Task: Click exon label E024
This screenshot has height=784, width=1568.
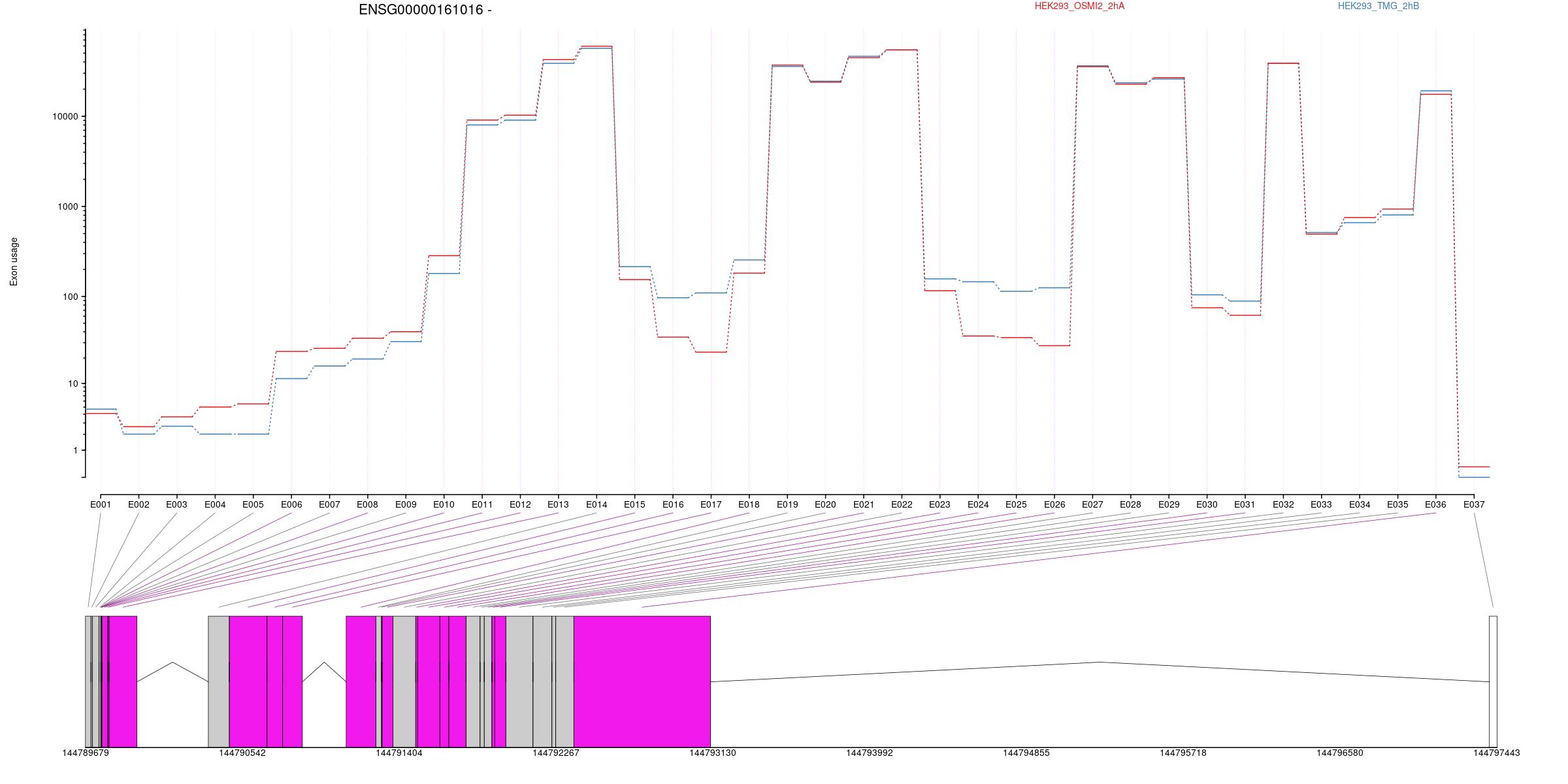Action: click(x=978, y=504)
